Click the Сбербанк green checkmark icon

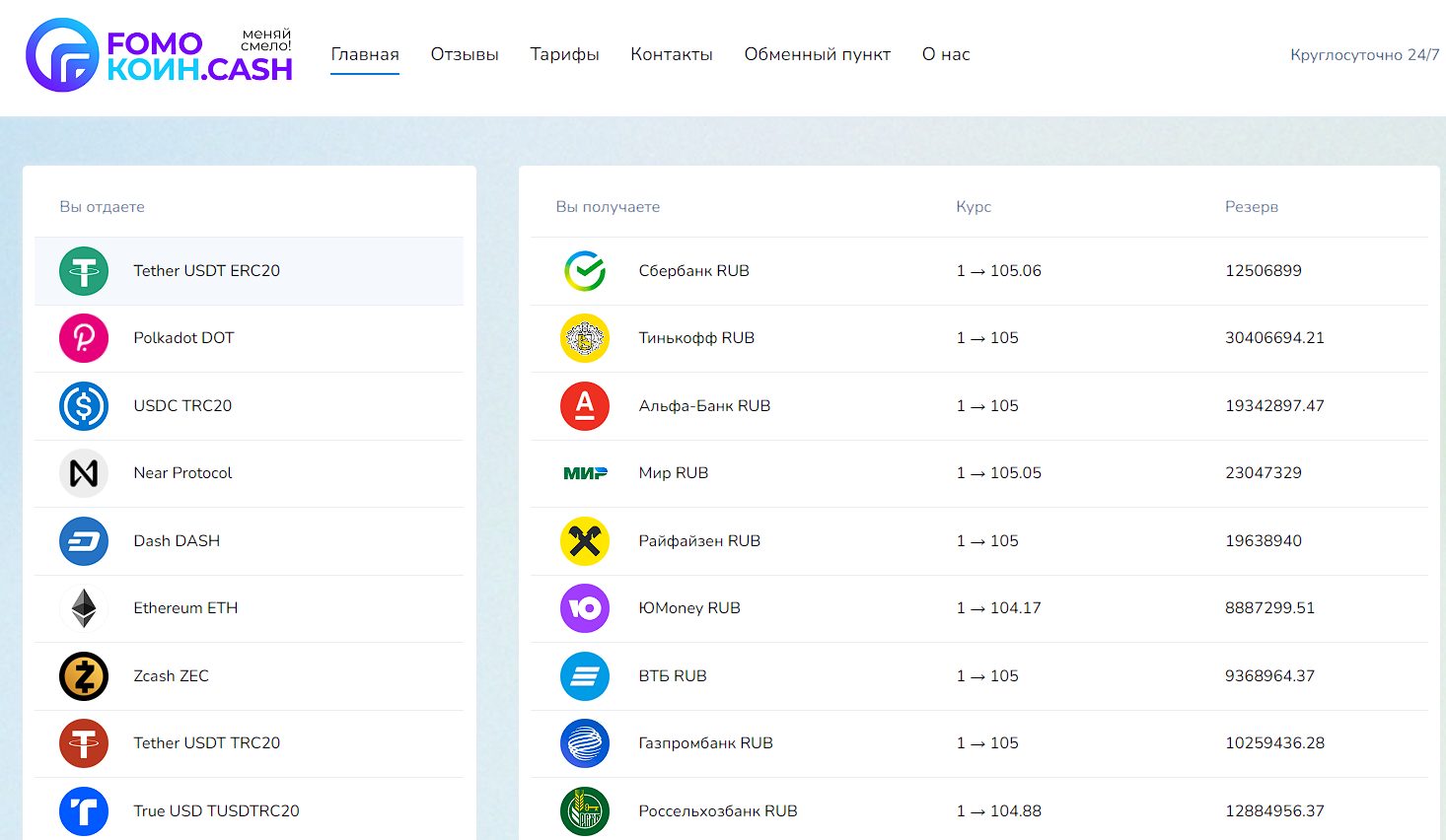585,271
